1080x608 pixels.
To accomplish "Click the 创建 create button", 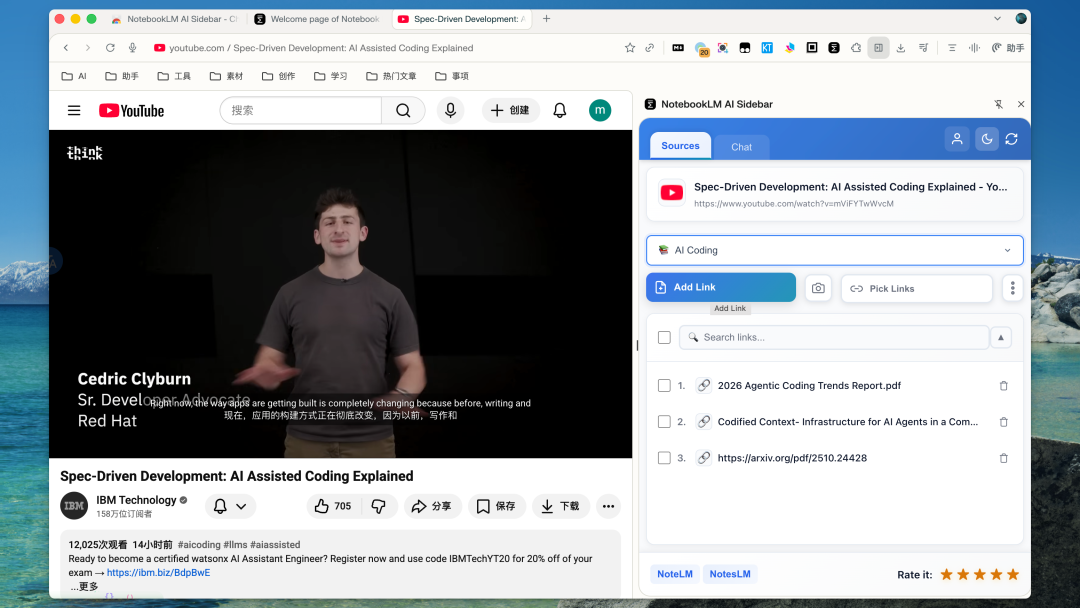I will [510, 110].
